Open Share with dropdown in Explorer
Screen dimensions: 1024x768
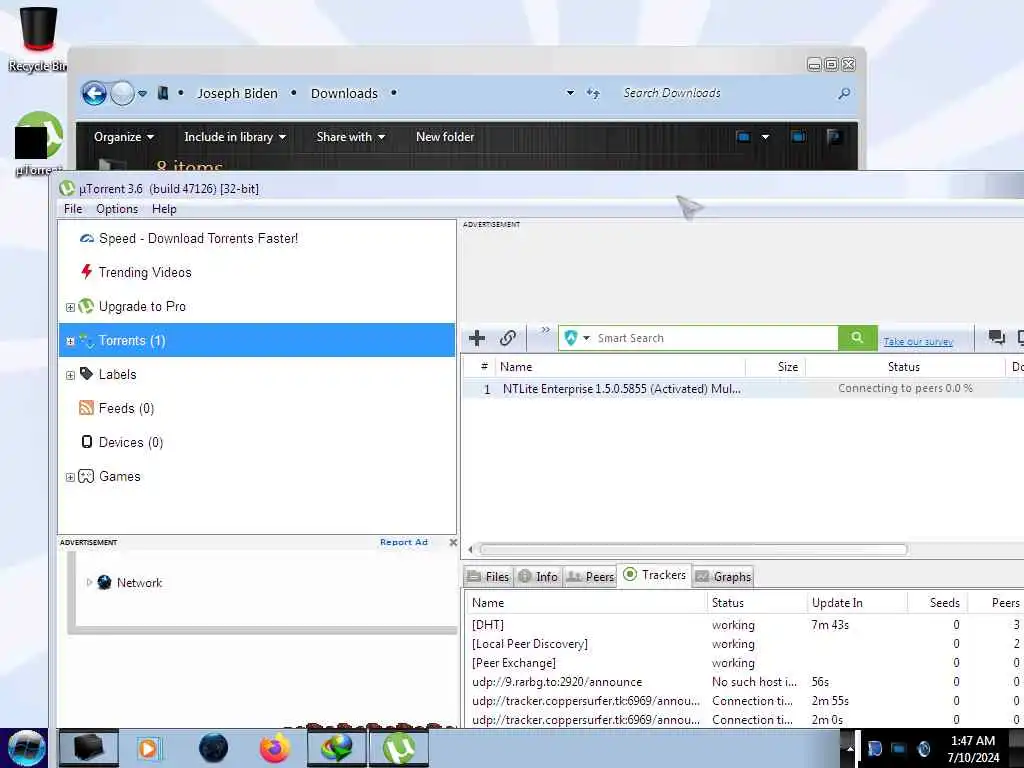click(x=351, y=136)
